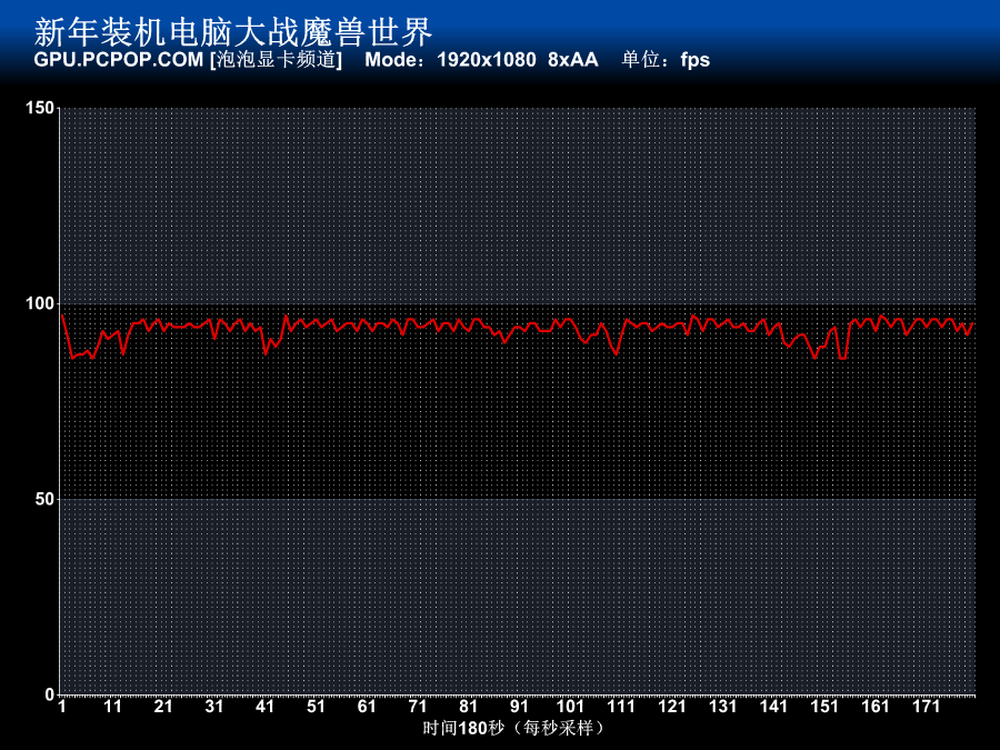The image size is (1000, 750).
Task: Click the x-axis tick label 31
Action: 214,707
